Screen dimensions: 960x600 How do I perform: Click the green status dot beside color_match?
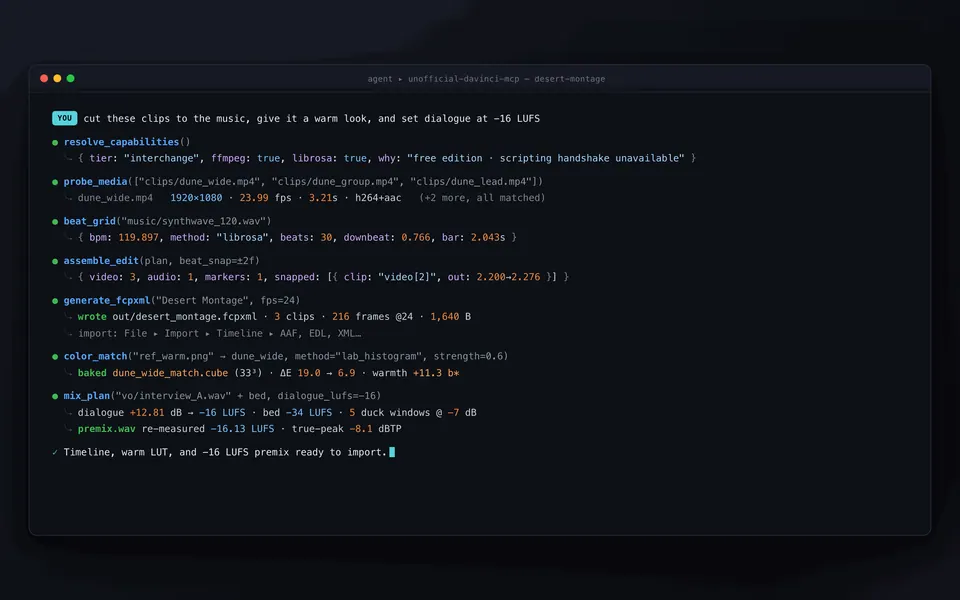55,357
